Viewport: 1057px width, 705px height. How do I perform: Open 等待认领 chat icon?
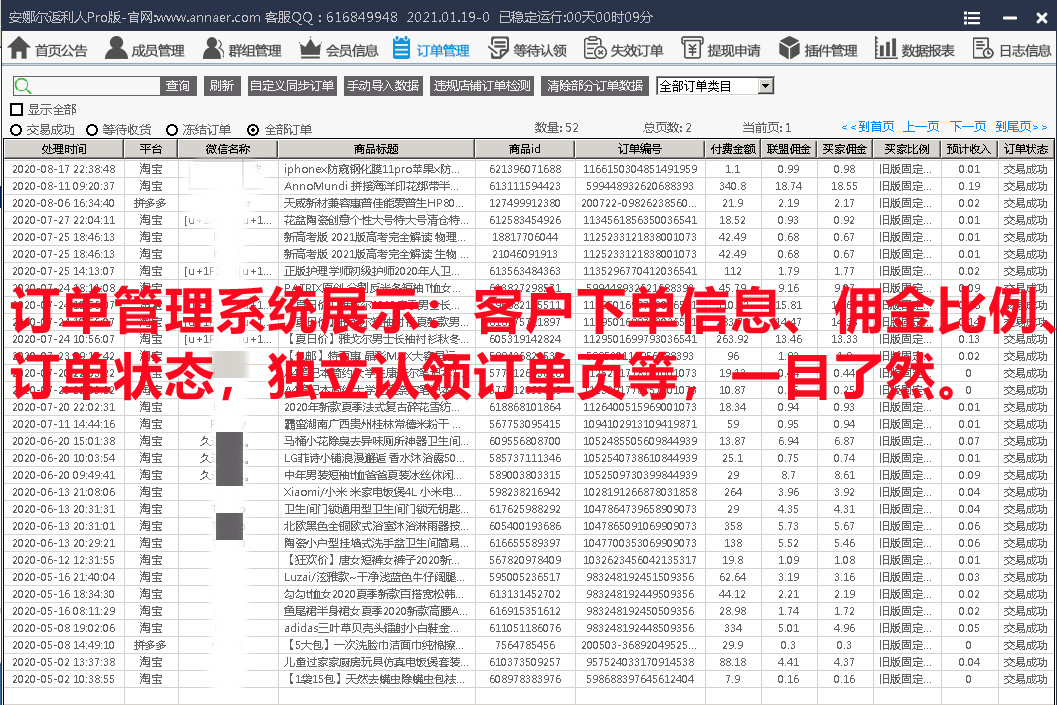(499, 49)
